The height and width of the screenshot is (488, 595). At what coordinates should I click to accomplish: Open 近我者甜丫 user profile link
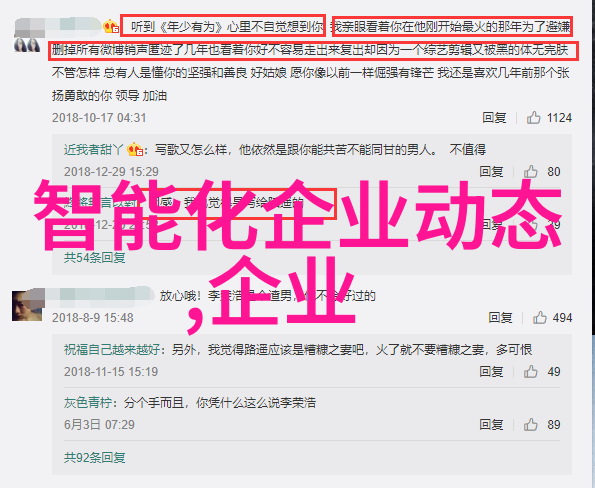[94, 150]
